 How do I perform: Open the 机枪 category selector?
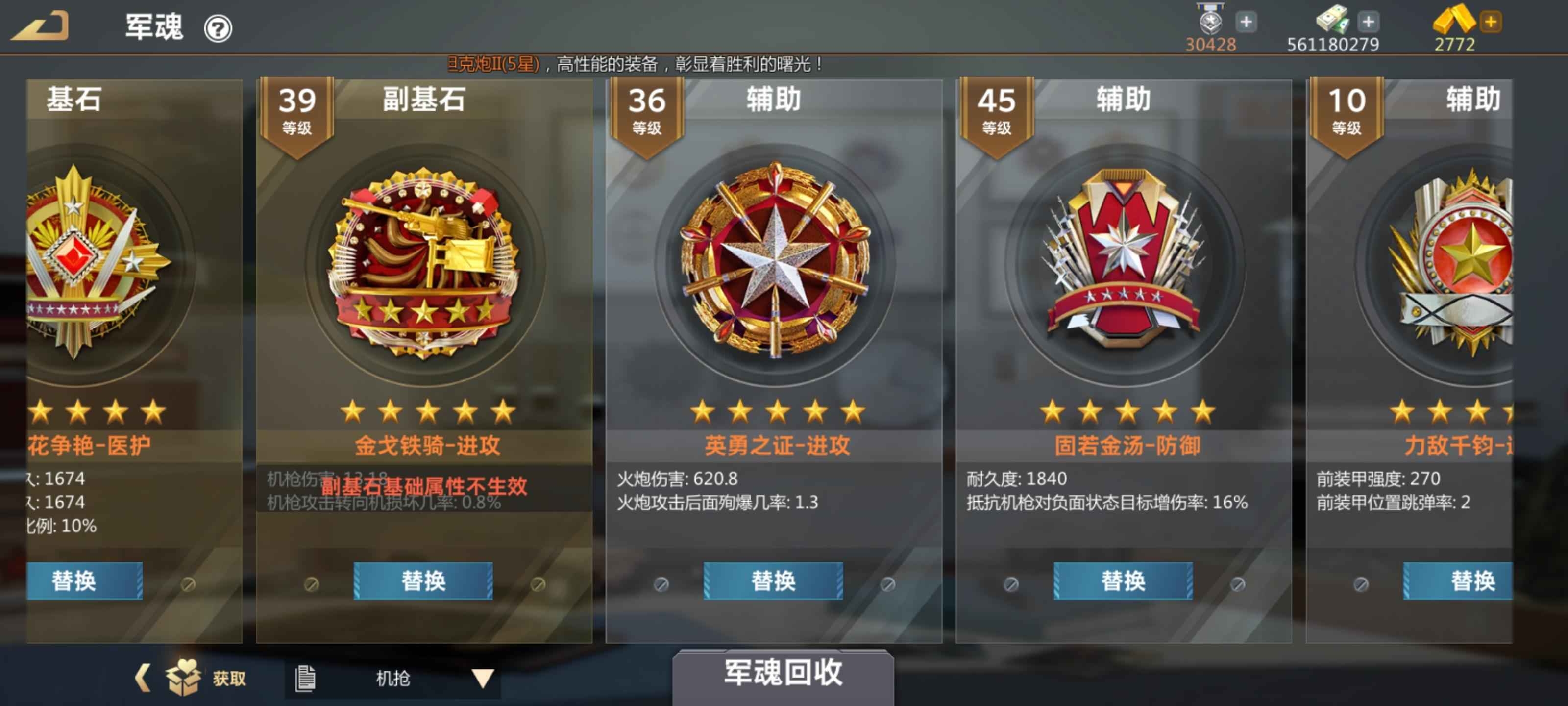click(x=392, y=678)
